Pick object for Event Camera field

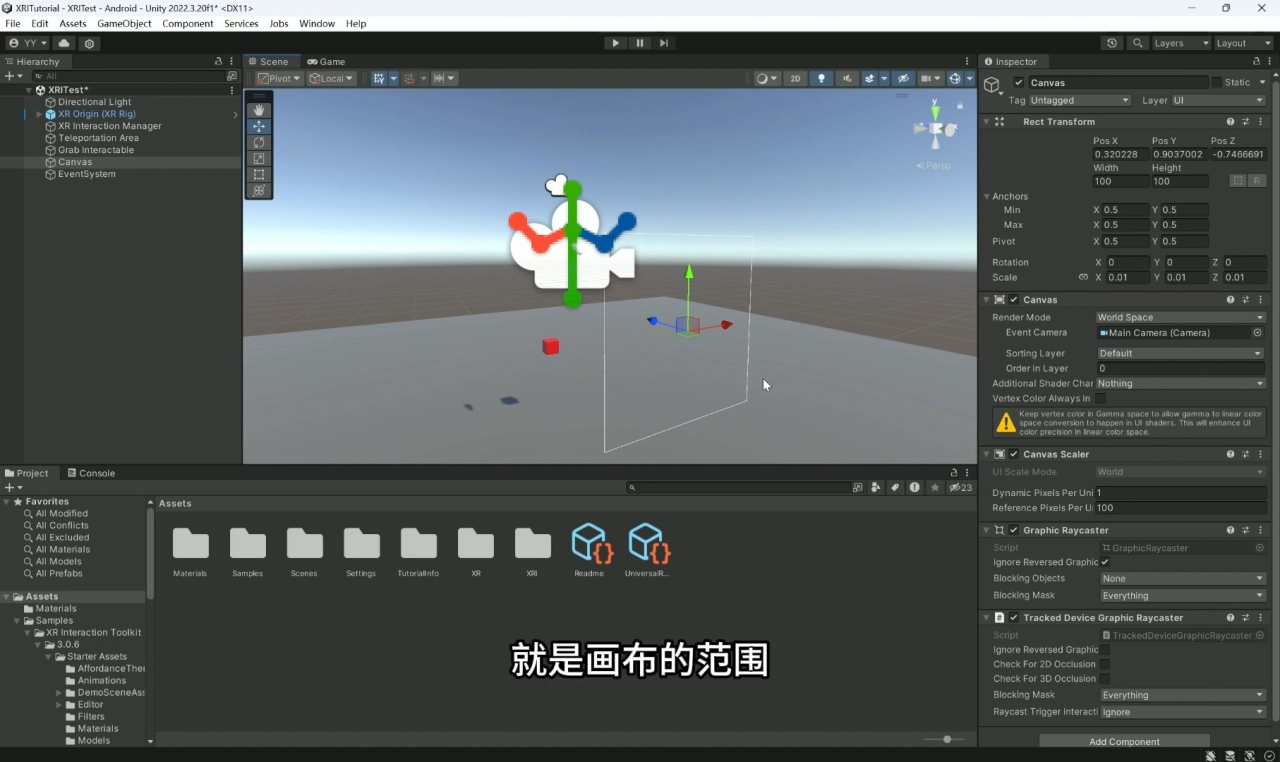(x=1258, y=333)
